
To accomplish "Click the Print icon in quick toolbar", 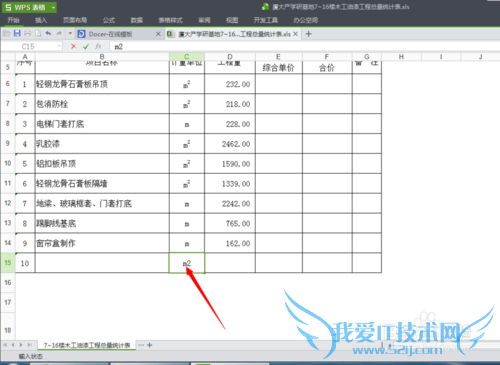I will coord(28,33).
